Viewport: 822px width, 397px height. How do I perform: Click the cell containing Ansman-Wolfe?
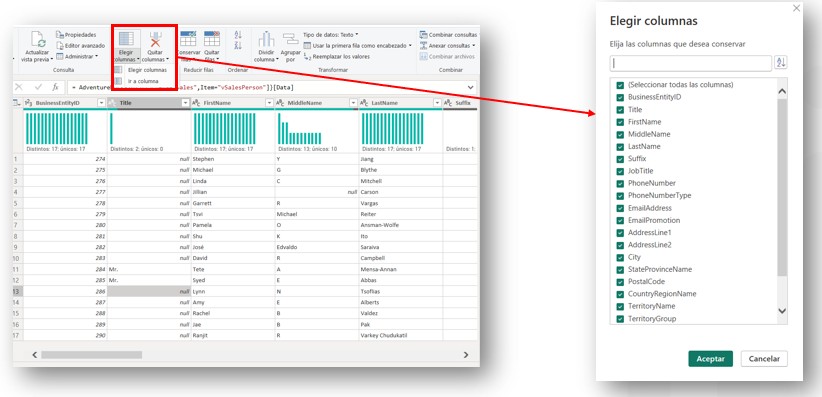pos(401,225)
